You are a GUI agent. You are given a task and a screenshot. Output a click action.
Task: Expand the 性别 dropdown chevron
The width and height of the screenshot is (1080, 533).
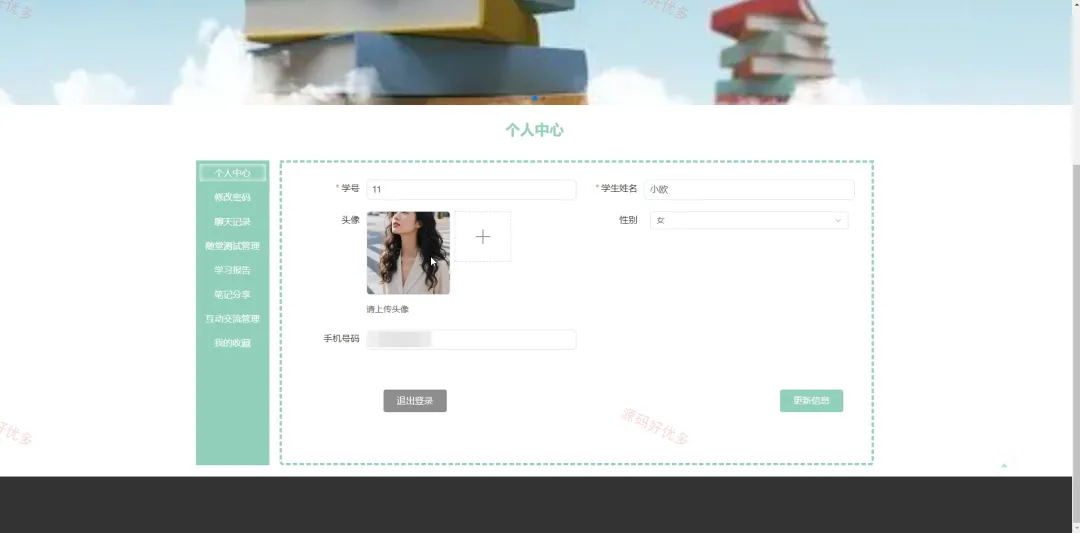click(838, 220)
